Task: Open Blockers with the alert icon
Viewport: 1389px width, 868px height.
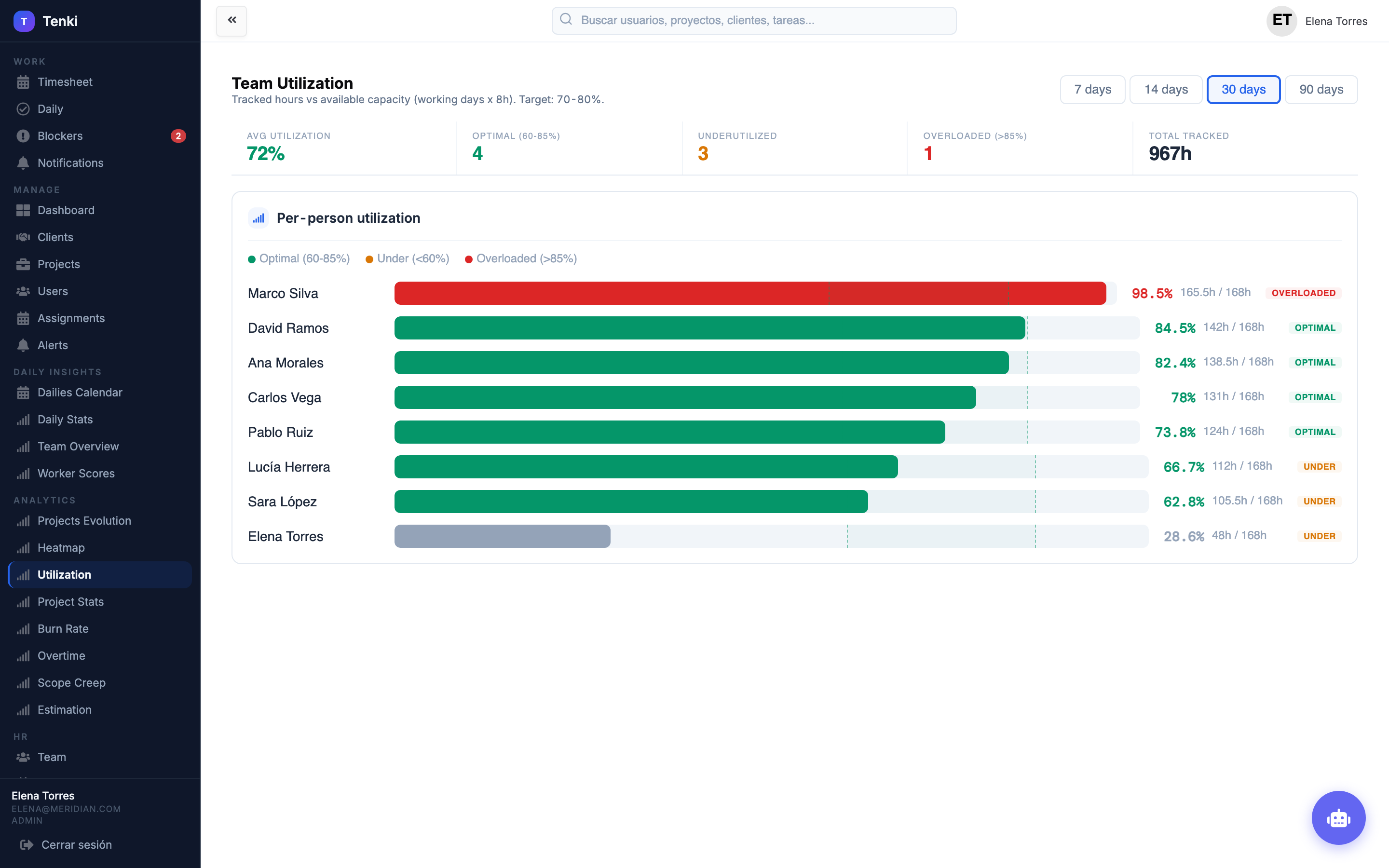Action: tap(23, 136)
